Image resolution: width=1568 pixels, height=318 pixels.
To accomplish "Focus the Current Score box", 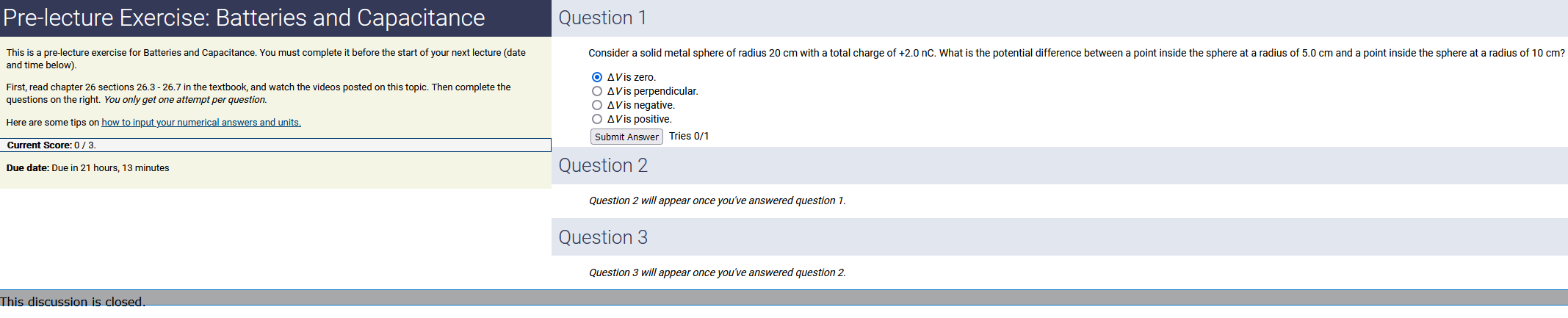I will [275, 145].
